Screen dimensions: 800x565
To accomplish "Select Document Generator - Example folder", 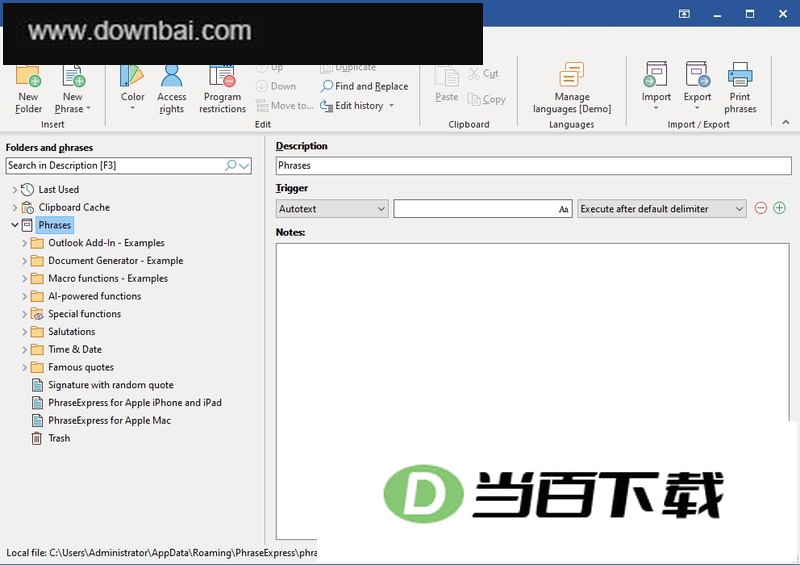I will tap(115, 260).
